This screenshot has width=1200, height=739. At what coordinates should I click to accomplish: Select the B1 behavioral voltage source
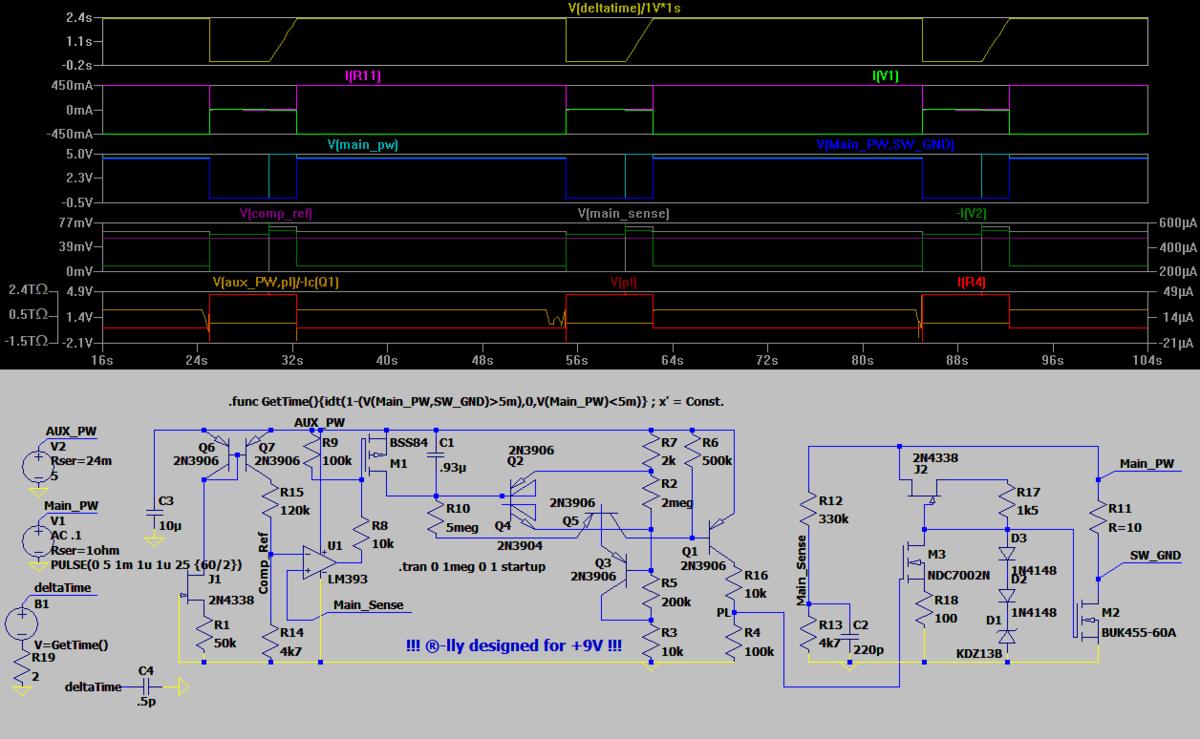click(22, 623)
